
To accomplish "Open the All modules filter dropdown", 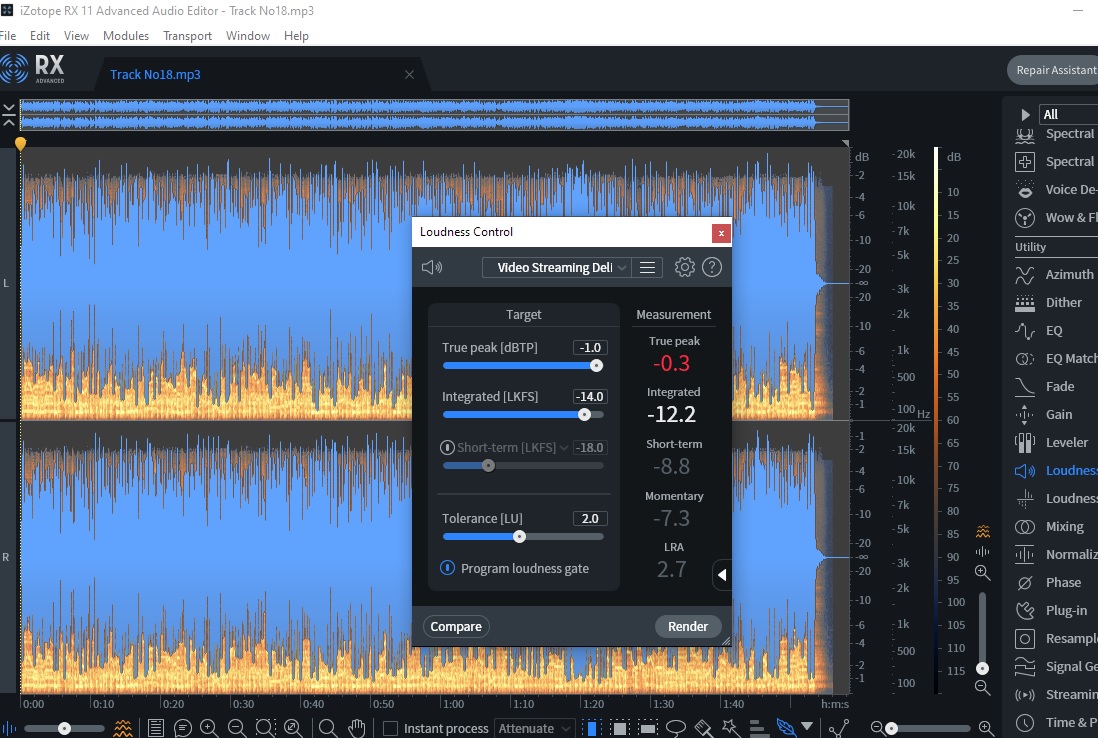I will (x=1069, y=114).
